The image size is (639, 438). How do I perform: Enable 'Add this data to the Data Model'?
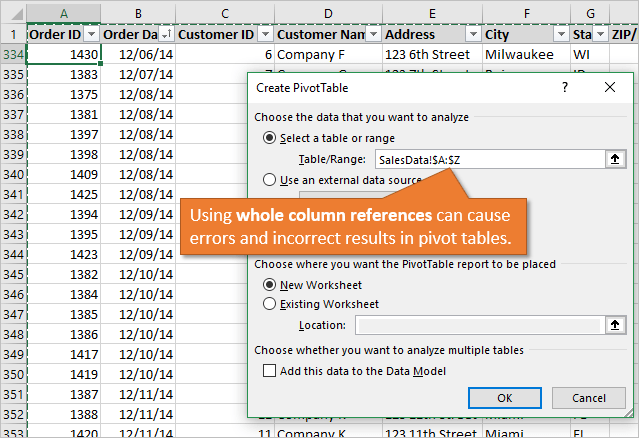pyautogui.click(x=269, y=370)
